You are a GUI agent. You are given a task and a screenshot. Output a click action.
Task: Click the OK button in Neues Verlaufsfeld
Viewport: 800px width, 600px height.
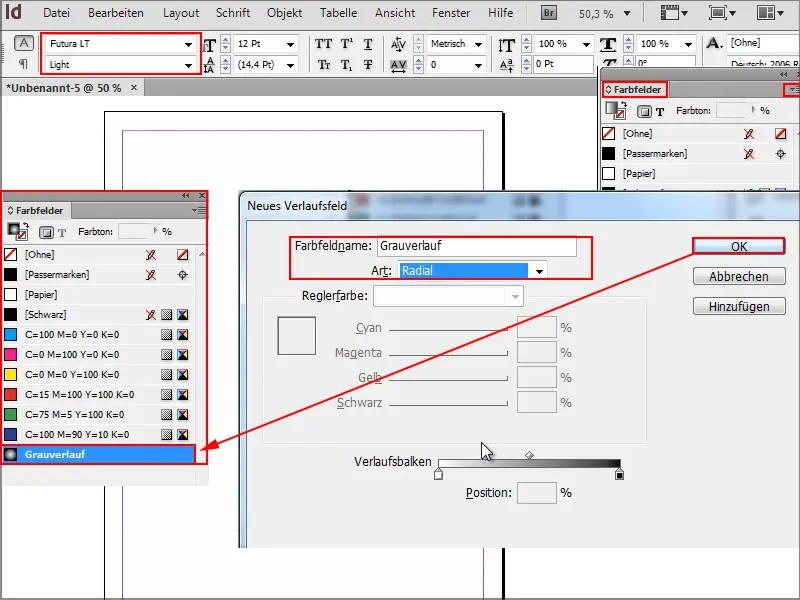(x=739, y=246)
